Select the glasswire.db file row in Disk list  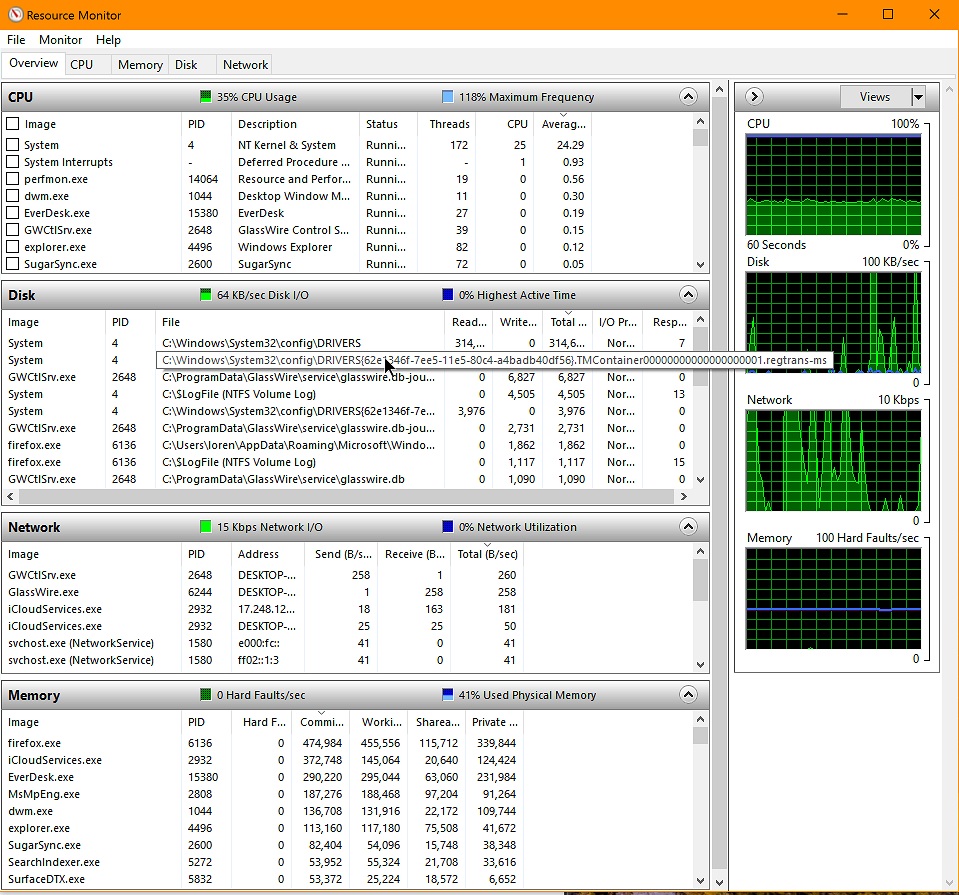click(x=348, y=479)
